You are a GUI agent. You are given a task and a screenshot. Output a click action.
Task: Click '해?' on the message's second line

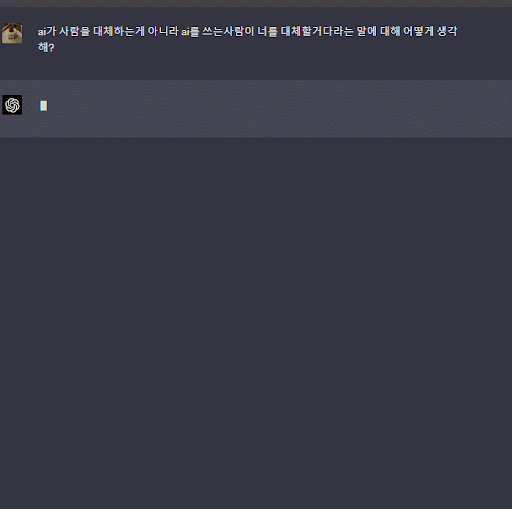click(46, 47)
